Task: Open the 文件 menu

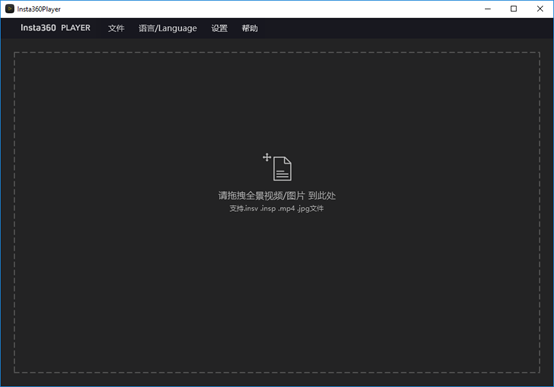Action: 116,28
